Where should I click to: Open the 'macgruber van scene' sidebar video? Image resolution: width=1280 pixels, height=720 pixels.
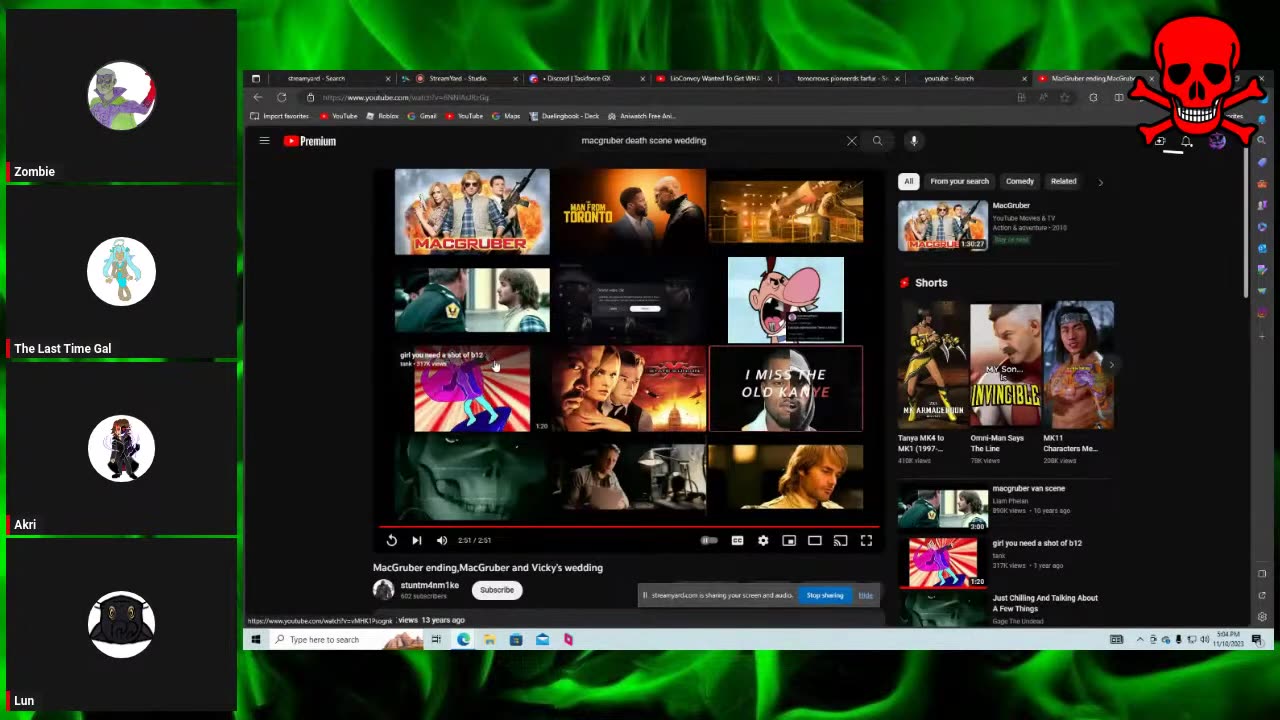pos(943,509)
